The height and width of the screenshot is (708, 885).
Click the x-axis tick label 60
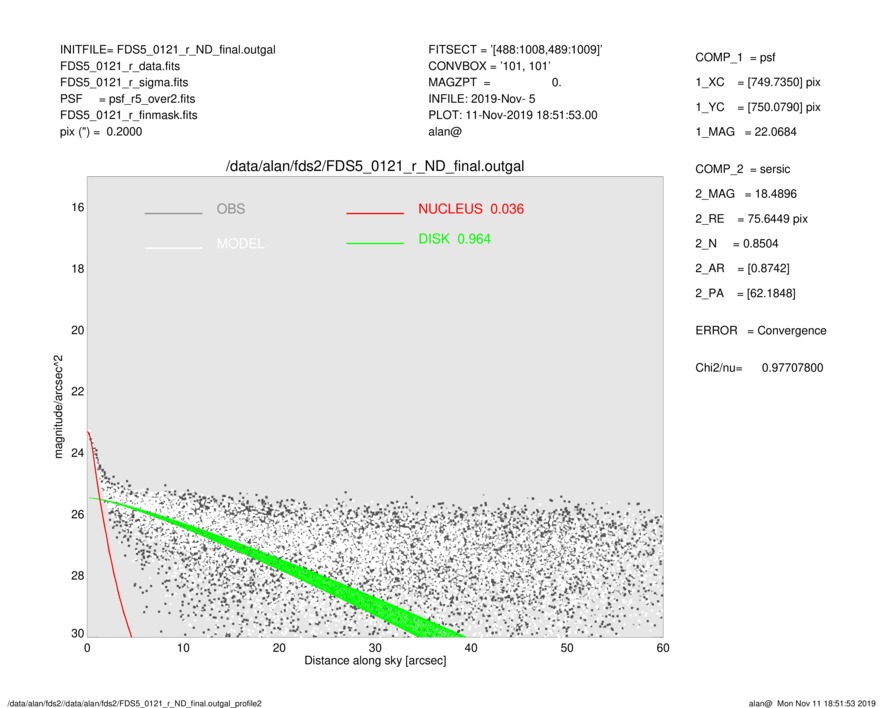point(663,648)
